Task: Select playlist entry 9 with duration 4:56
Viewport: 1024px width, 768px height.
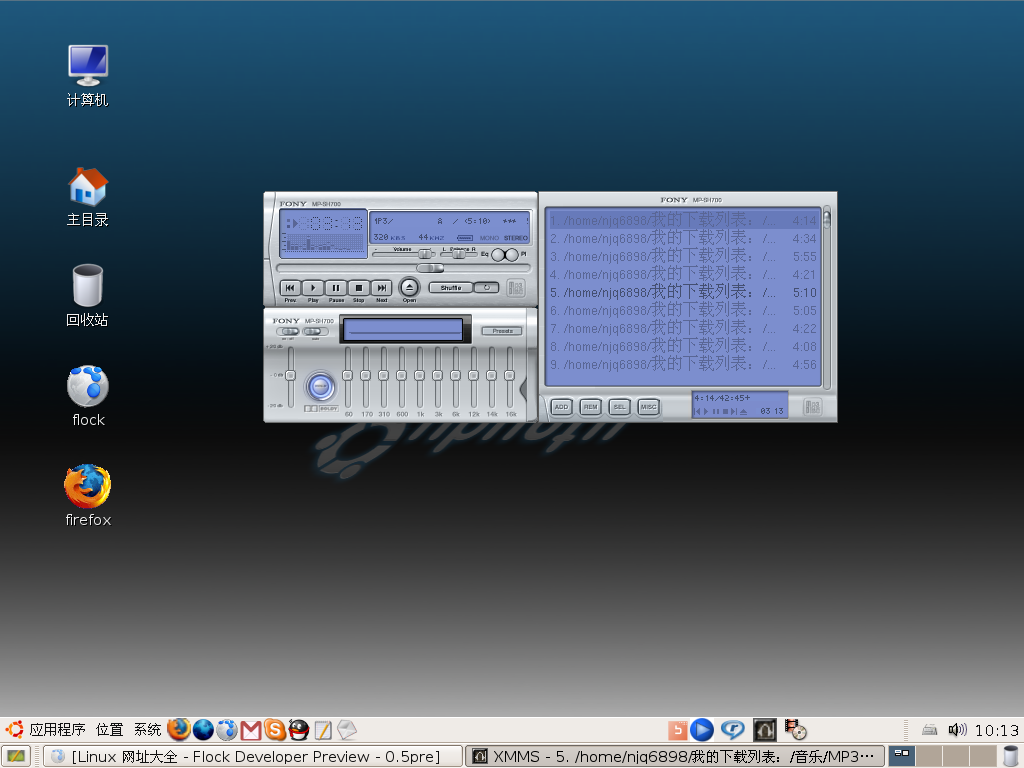Action: click(683, 364)
